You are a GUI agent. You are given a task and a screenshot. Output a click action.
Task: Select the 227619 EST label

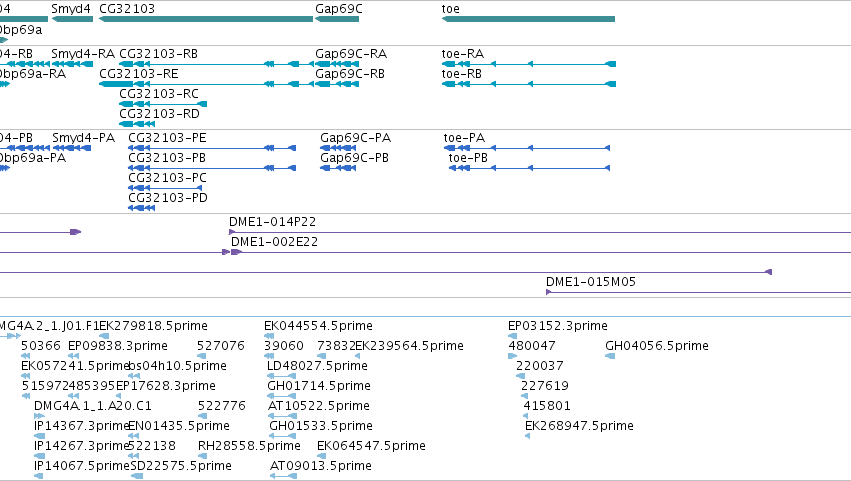point(545,386)
